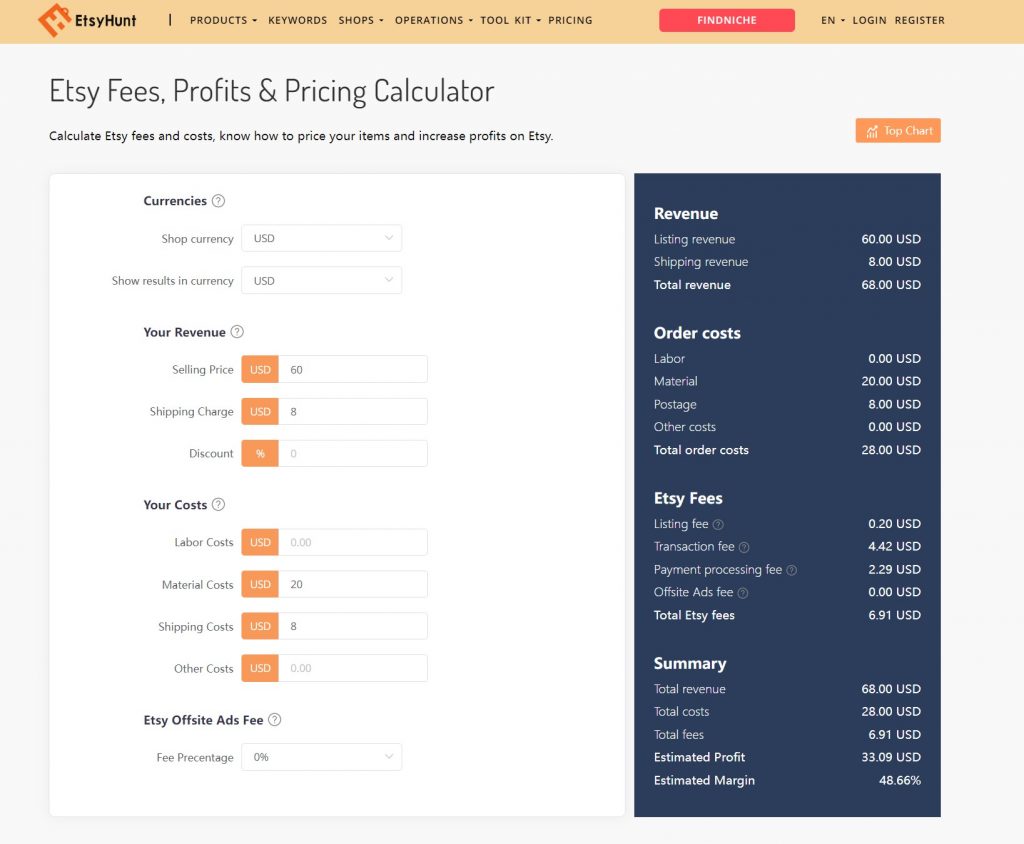Open the Currencies help tooltip
1024x844 pixels.
click(x=219, y=201)
